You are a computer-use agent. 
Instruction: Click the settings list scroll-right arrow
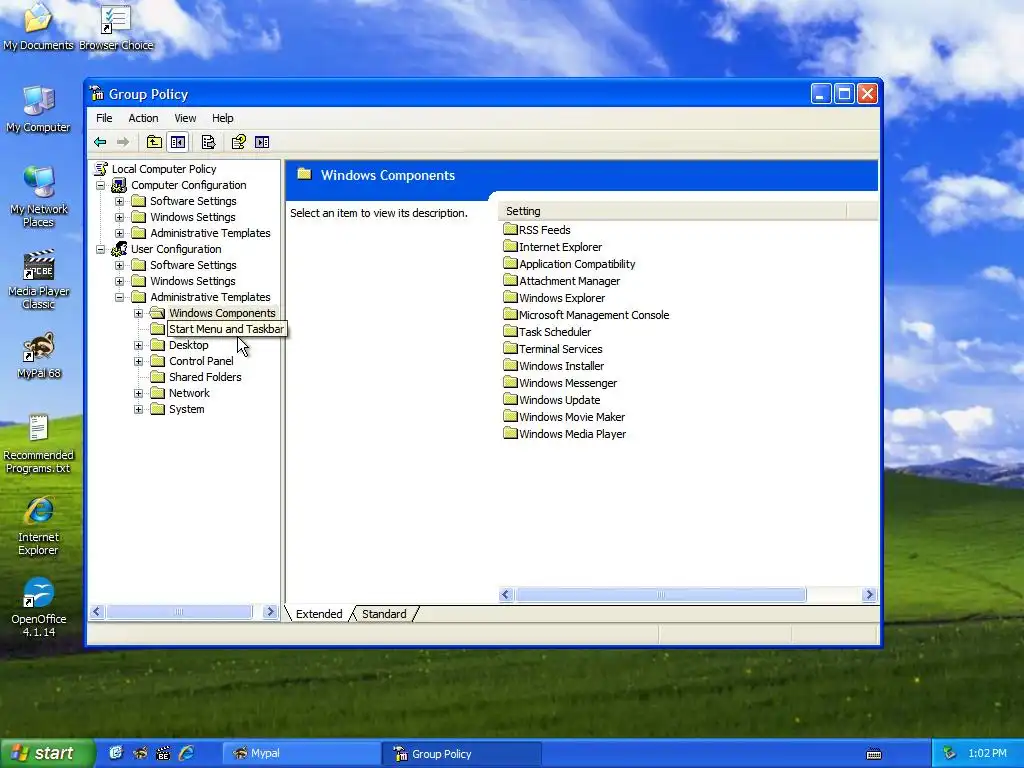pyautogui.click(x=869, y=594)
